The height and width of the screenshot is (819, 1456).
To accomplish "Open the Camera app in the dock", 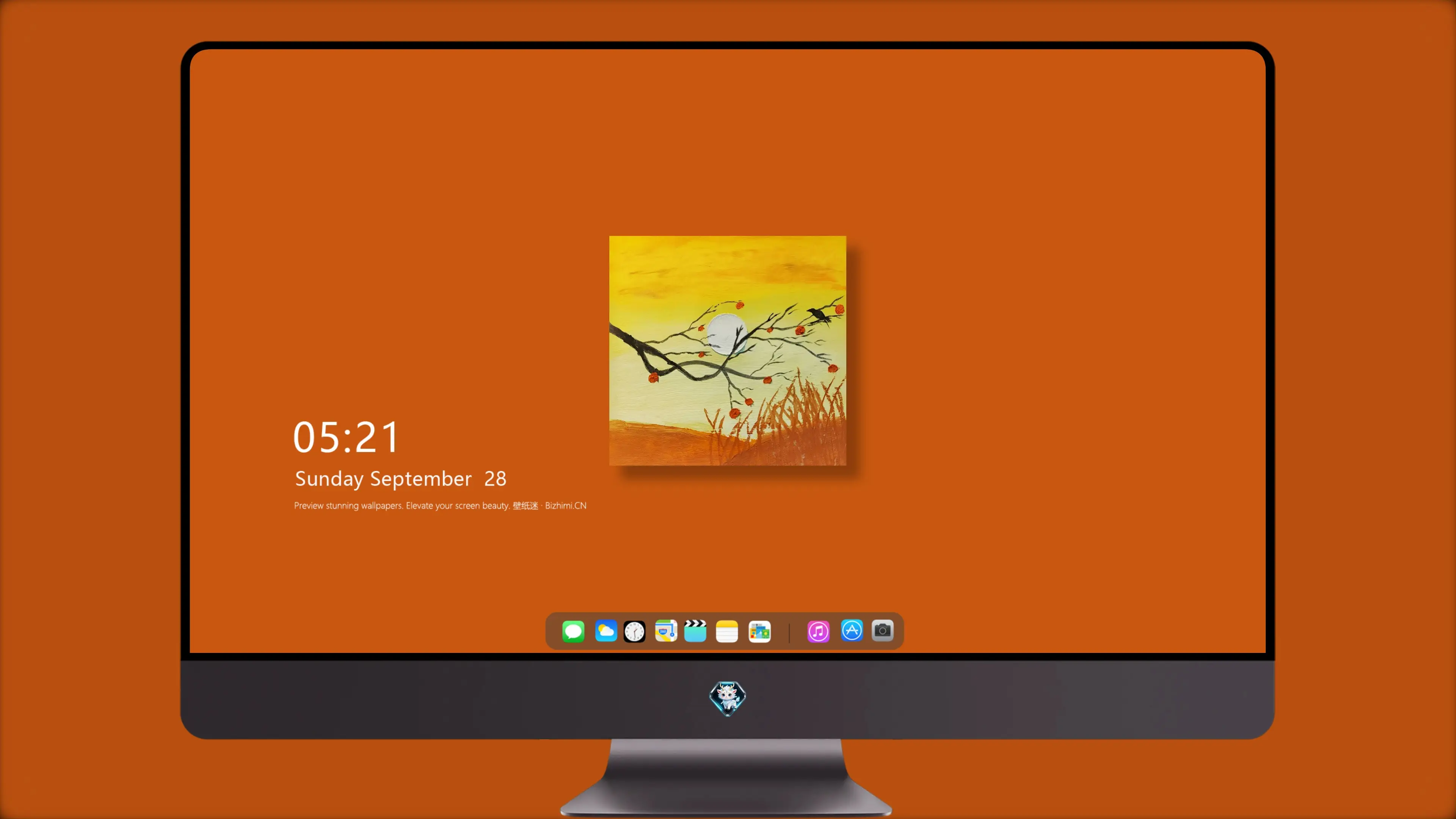I will (x=882, y=630).
